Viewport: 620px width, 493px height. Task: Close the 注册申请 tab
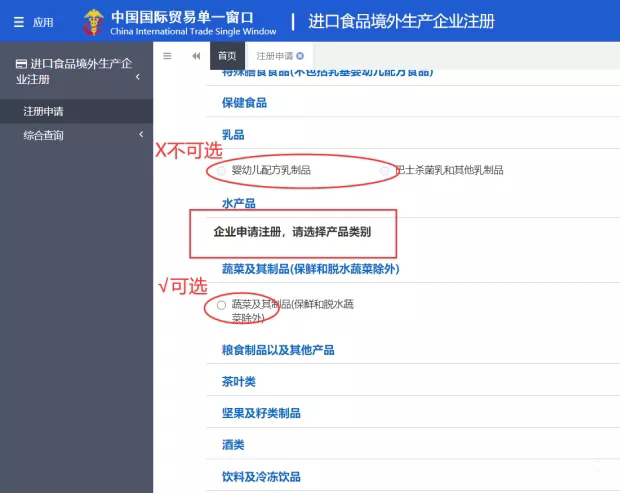click(300, 56)
